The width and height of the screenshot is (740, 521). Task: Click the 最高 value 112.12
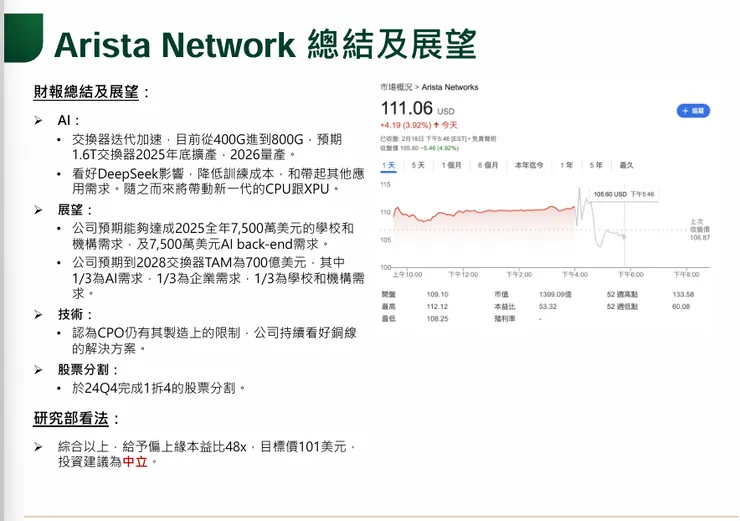(437, 307)
